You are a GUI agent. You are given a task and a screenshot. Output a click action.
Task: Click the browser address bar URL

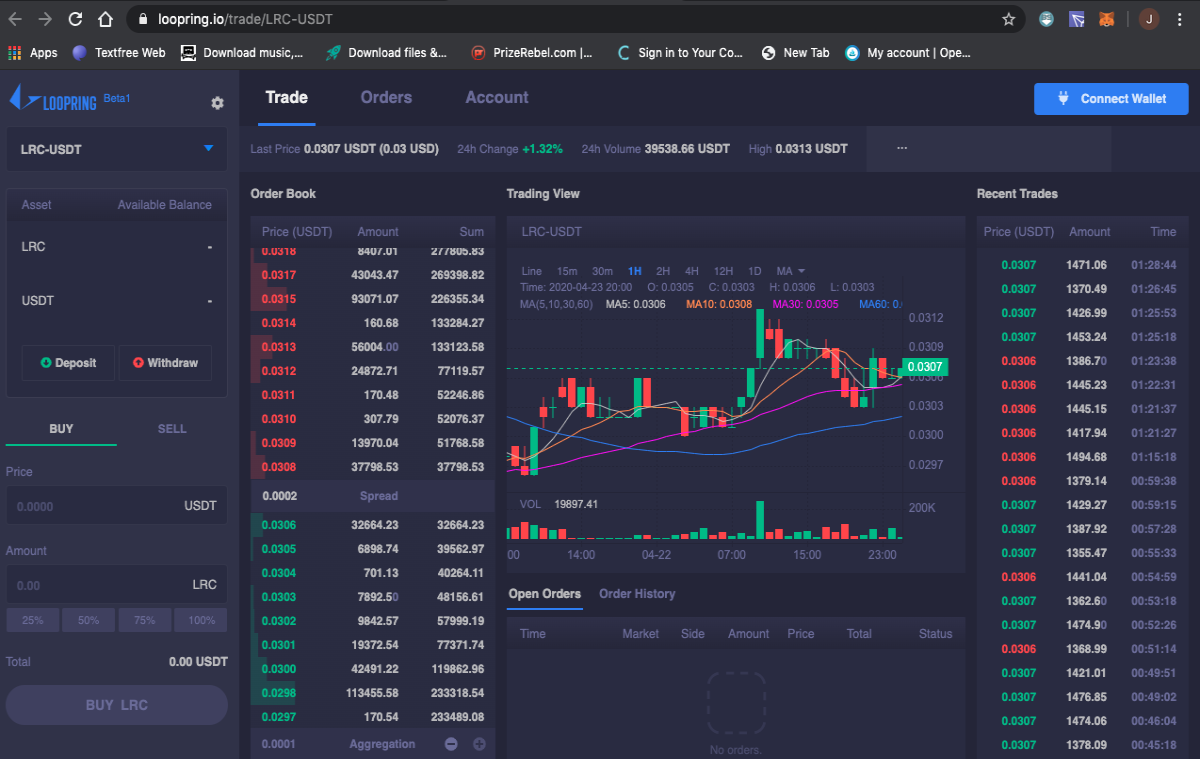point(246,19)
